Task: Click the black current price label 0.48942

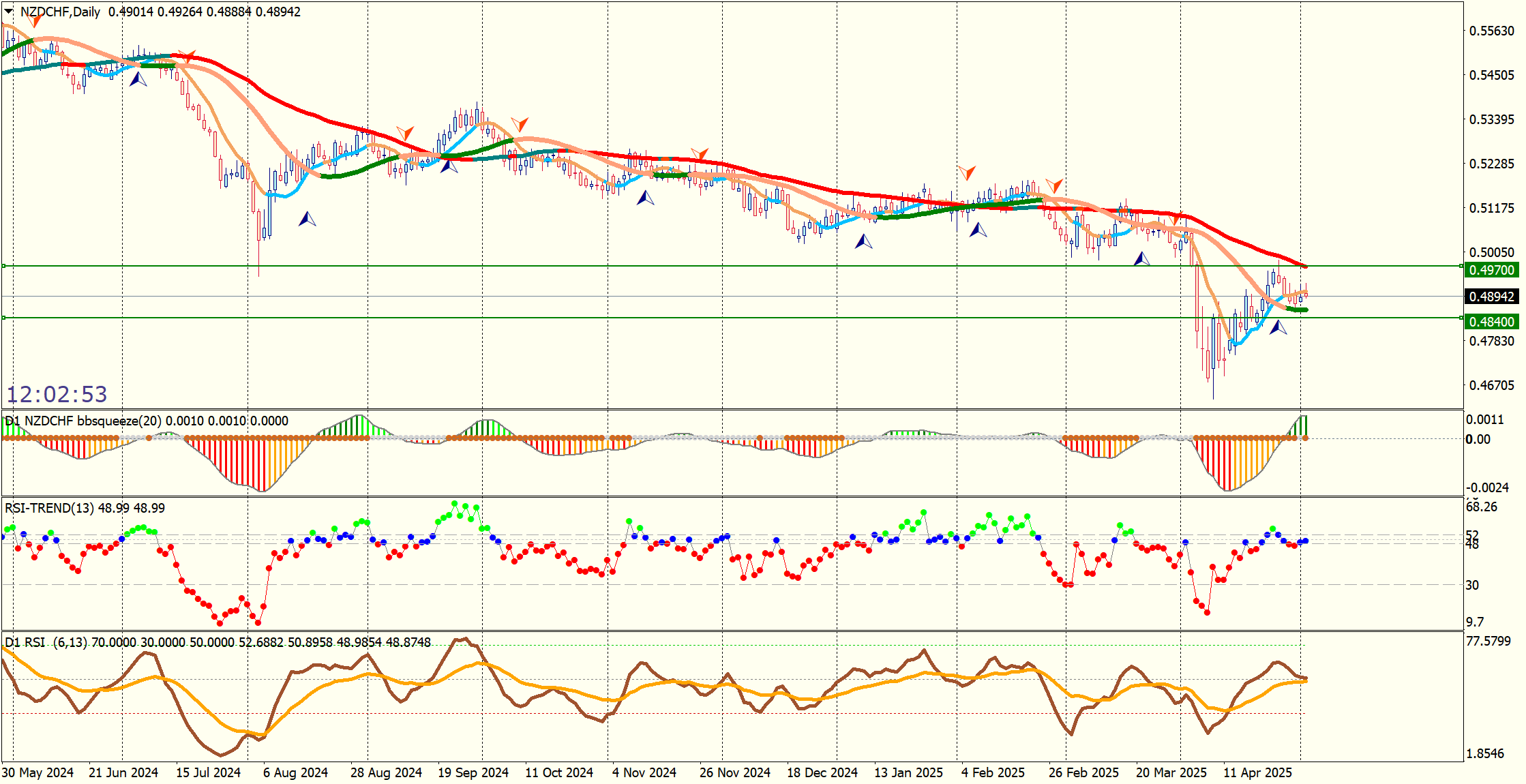Action: (x=1491, y=297)
